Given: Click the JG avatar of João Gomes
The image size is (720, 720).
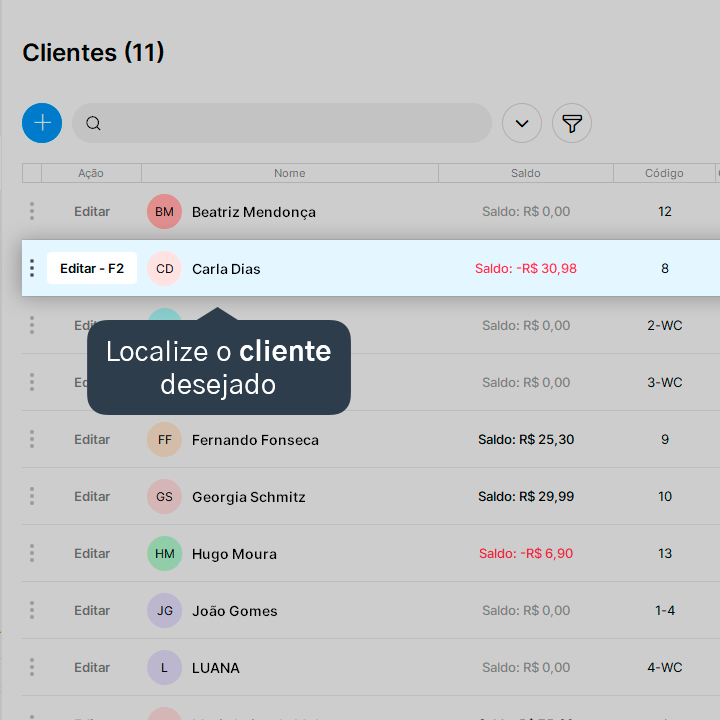Looking at the screenshot, I should (164, 610).
